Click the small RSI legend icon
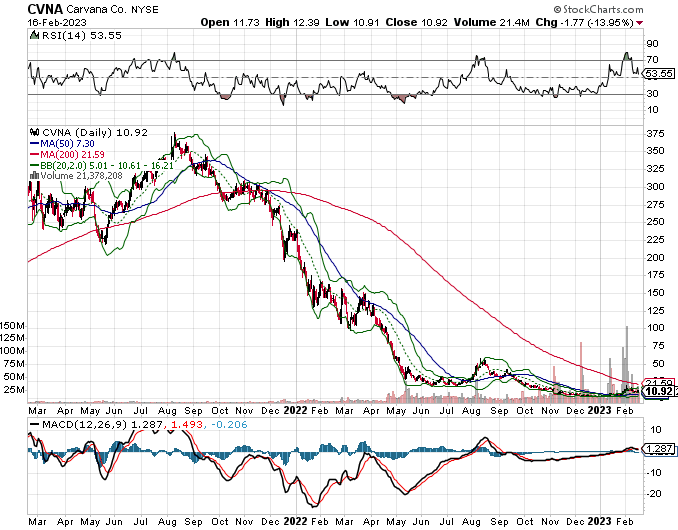 [34, 35]
